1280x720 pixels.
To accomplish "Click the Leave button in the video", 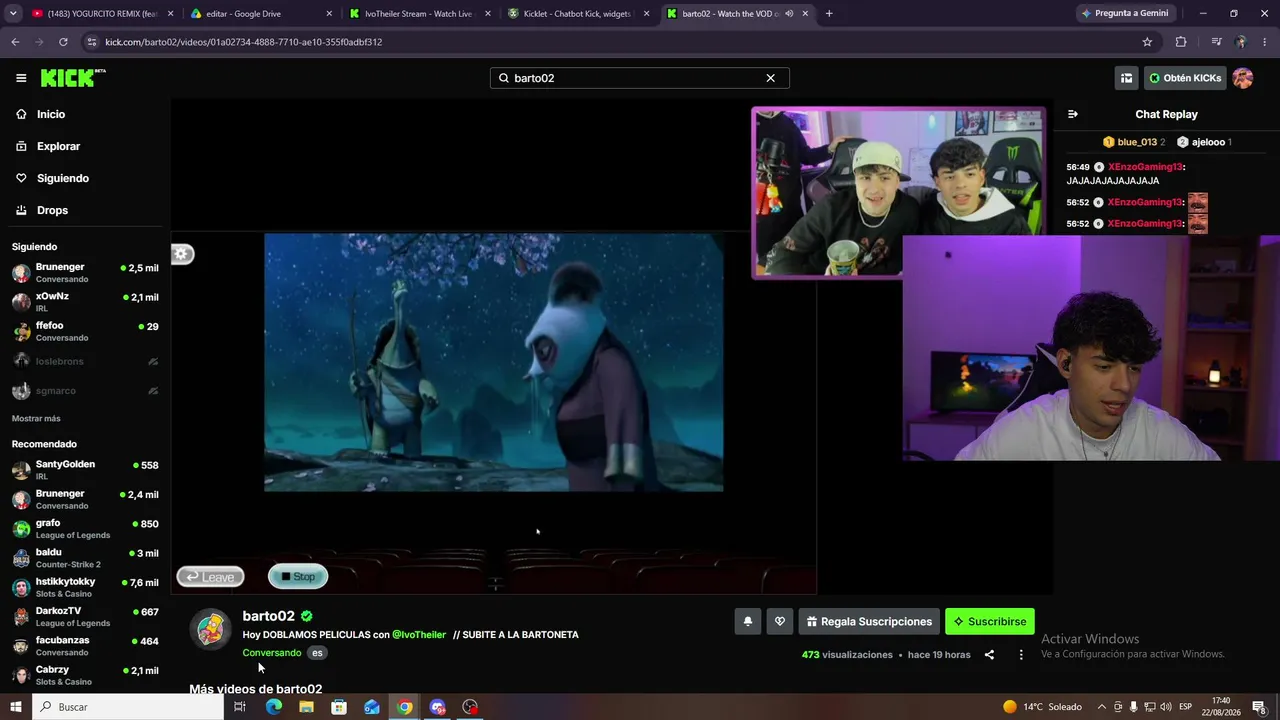I will coord(210,576).
